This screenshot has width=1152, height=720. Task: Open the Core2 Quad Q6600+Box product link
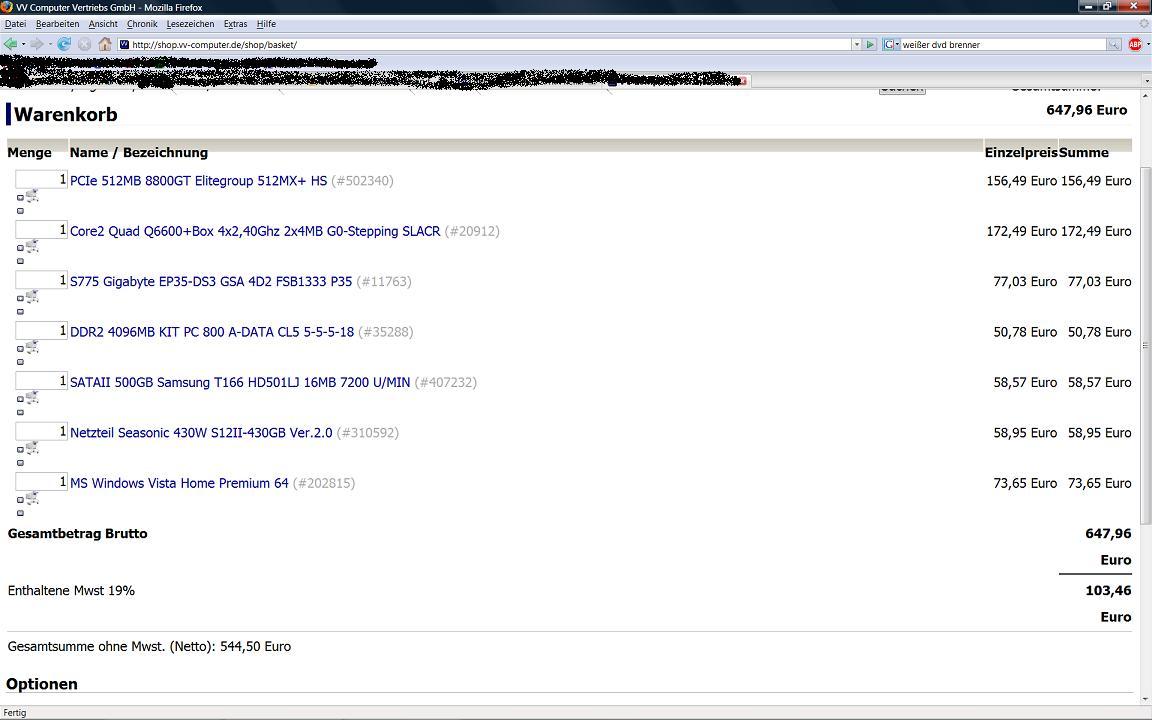coord(255,231)
